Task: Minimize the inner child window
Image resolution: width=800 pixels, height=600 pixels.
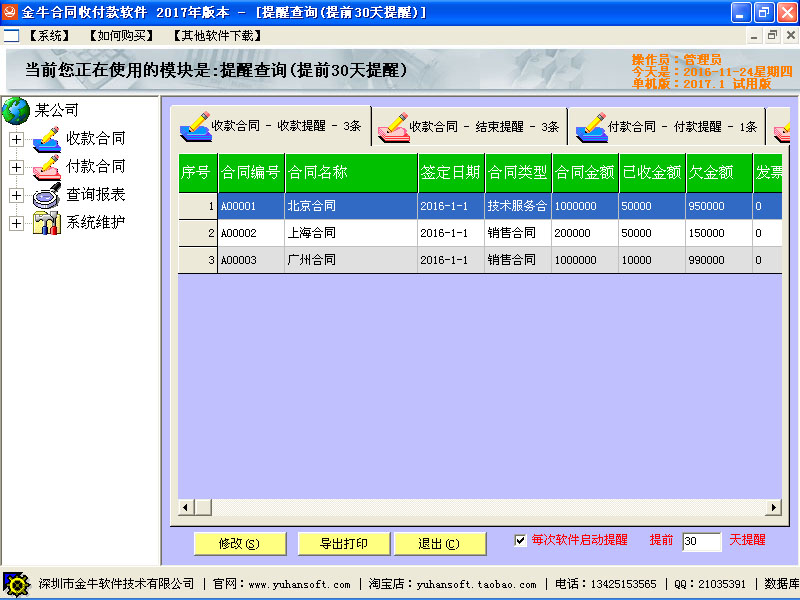Action: [754, 35]
